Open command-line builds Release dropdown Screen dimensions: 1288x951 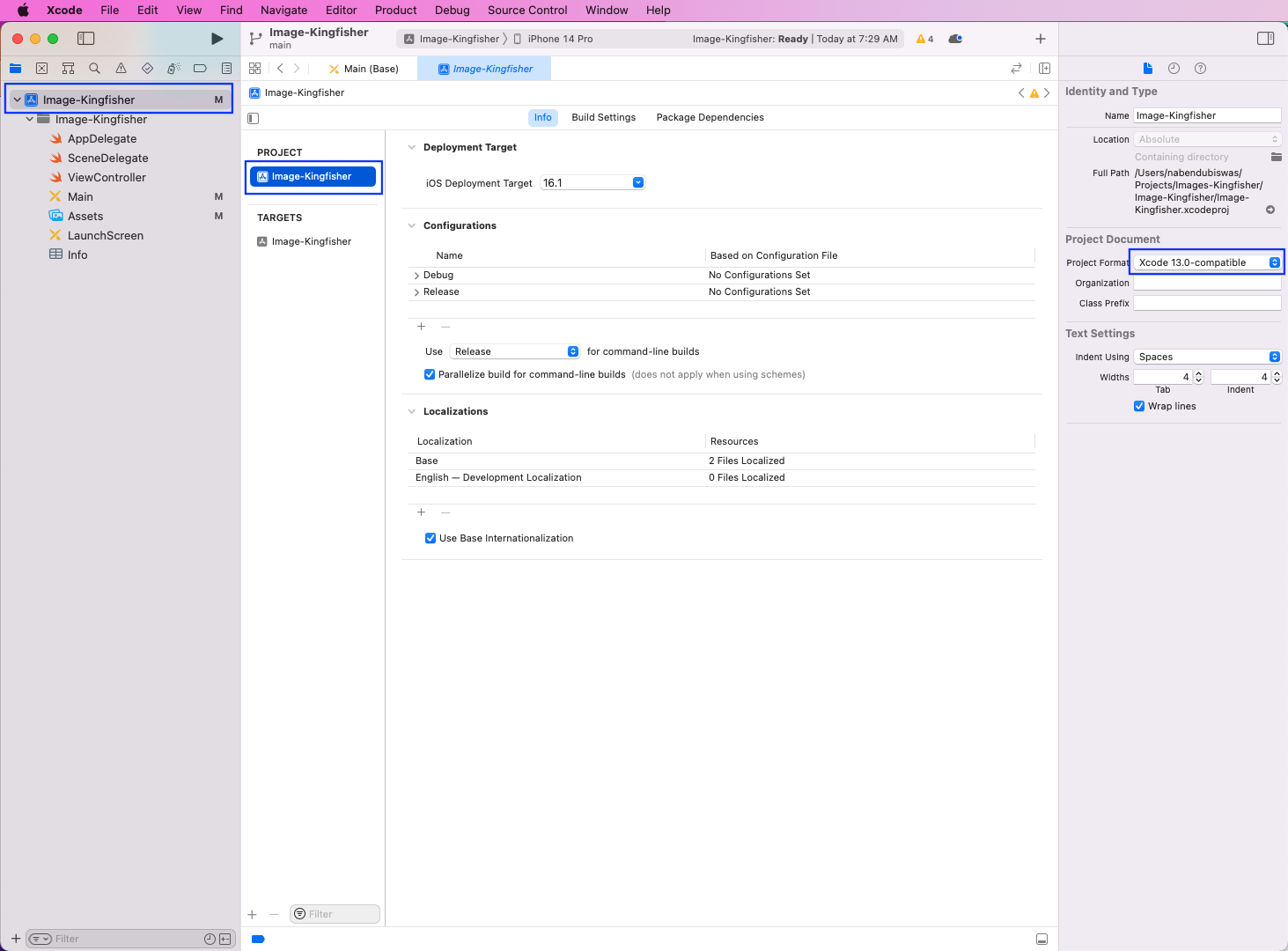pos(515,351)
